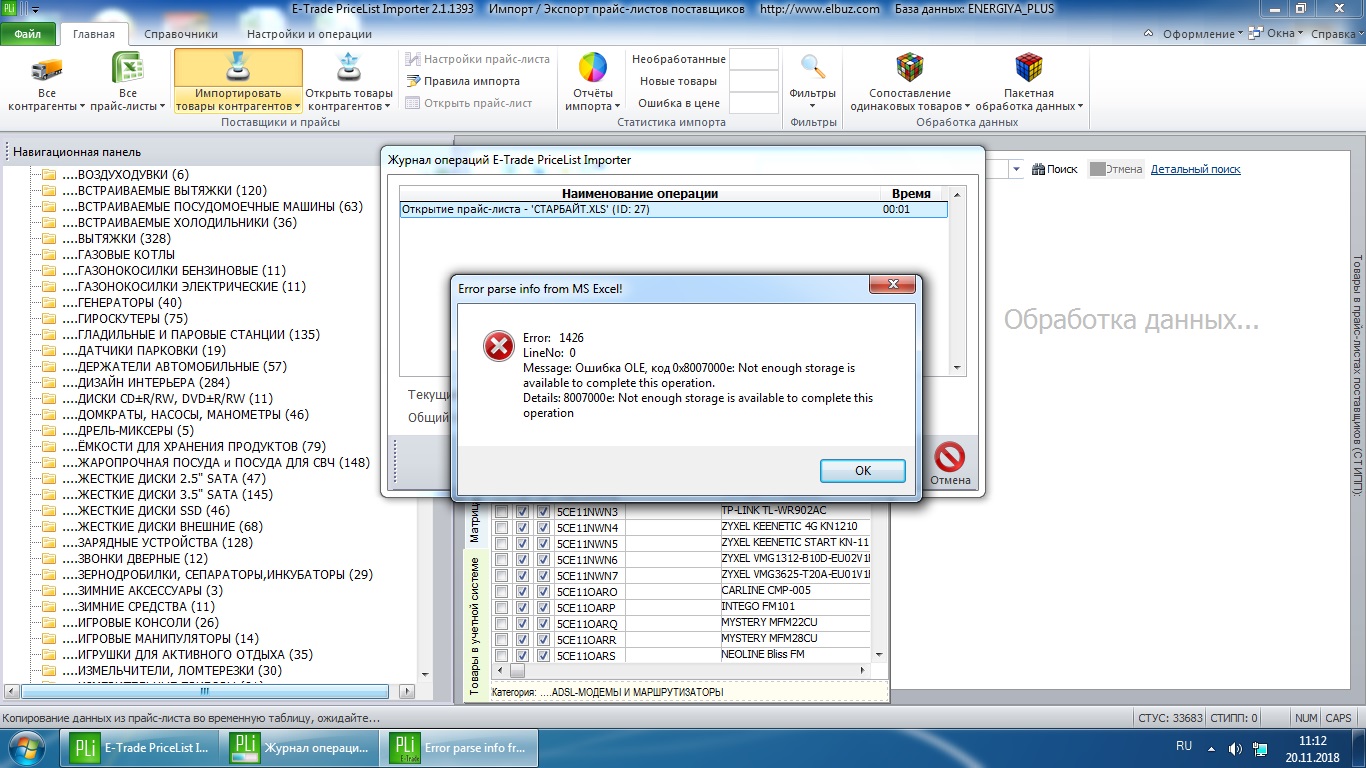Click the operations journal scrollbar down arrow

click(x=958, y=368)
